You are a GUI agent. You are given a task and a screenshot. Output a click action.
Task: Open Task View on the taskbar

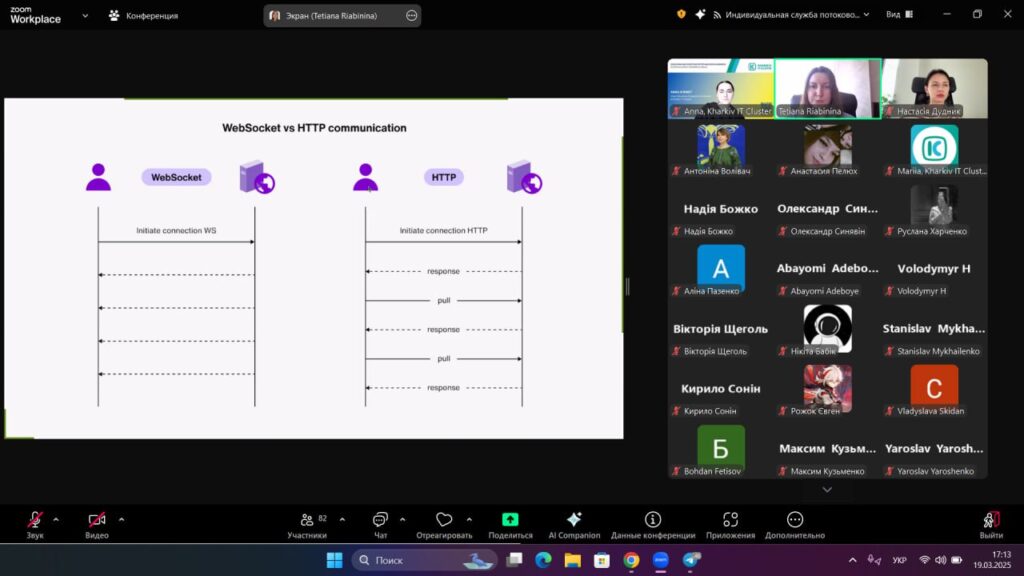515,560
